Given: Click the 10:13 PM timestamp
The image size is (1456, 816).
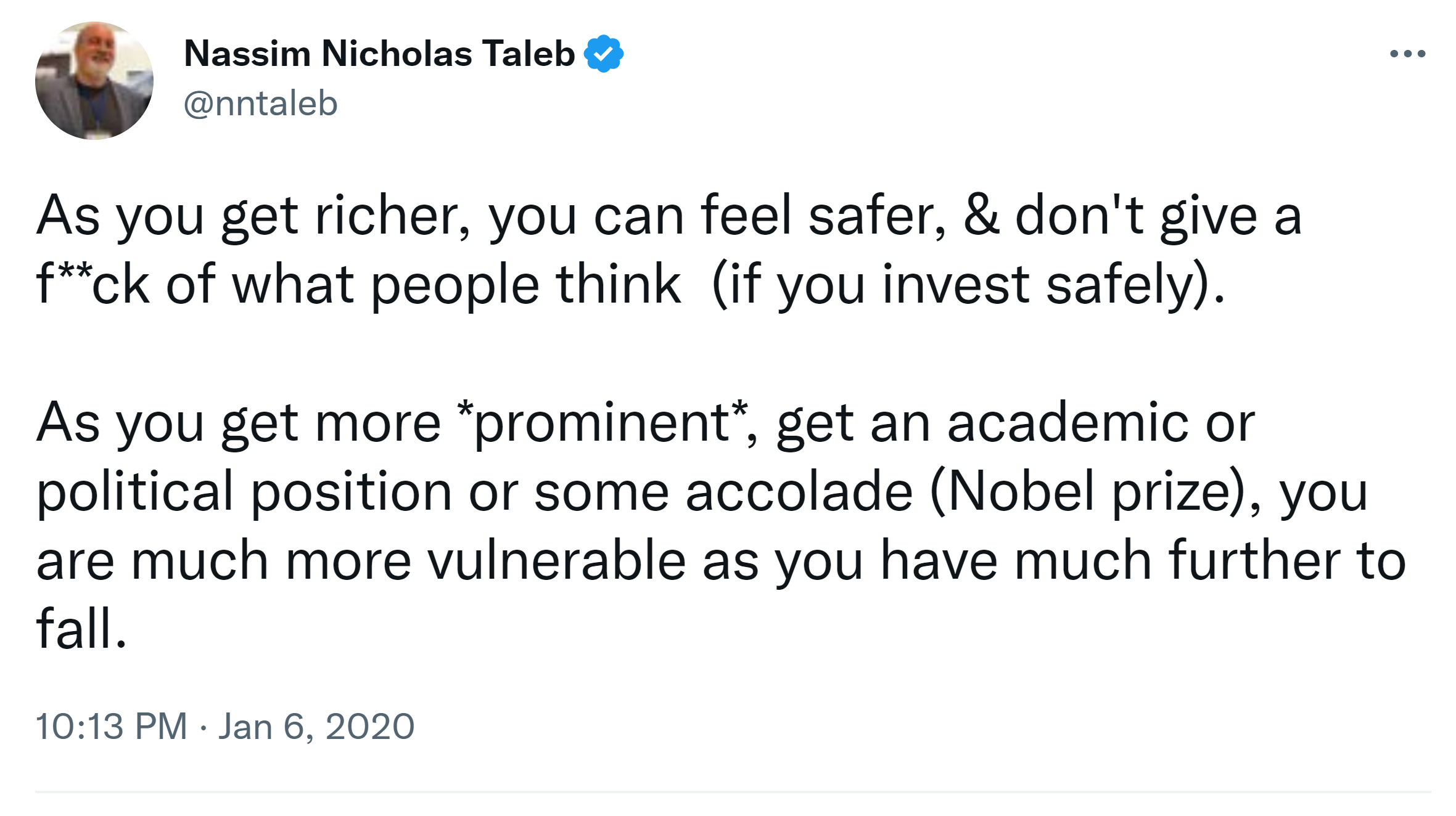Looking at the screenshot, I should click(111, 726).
